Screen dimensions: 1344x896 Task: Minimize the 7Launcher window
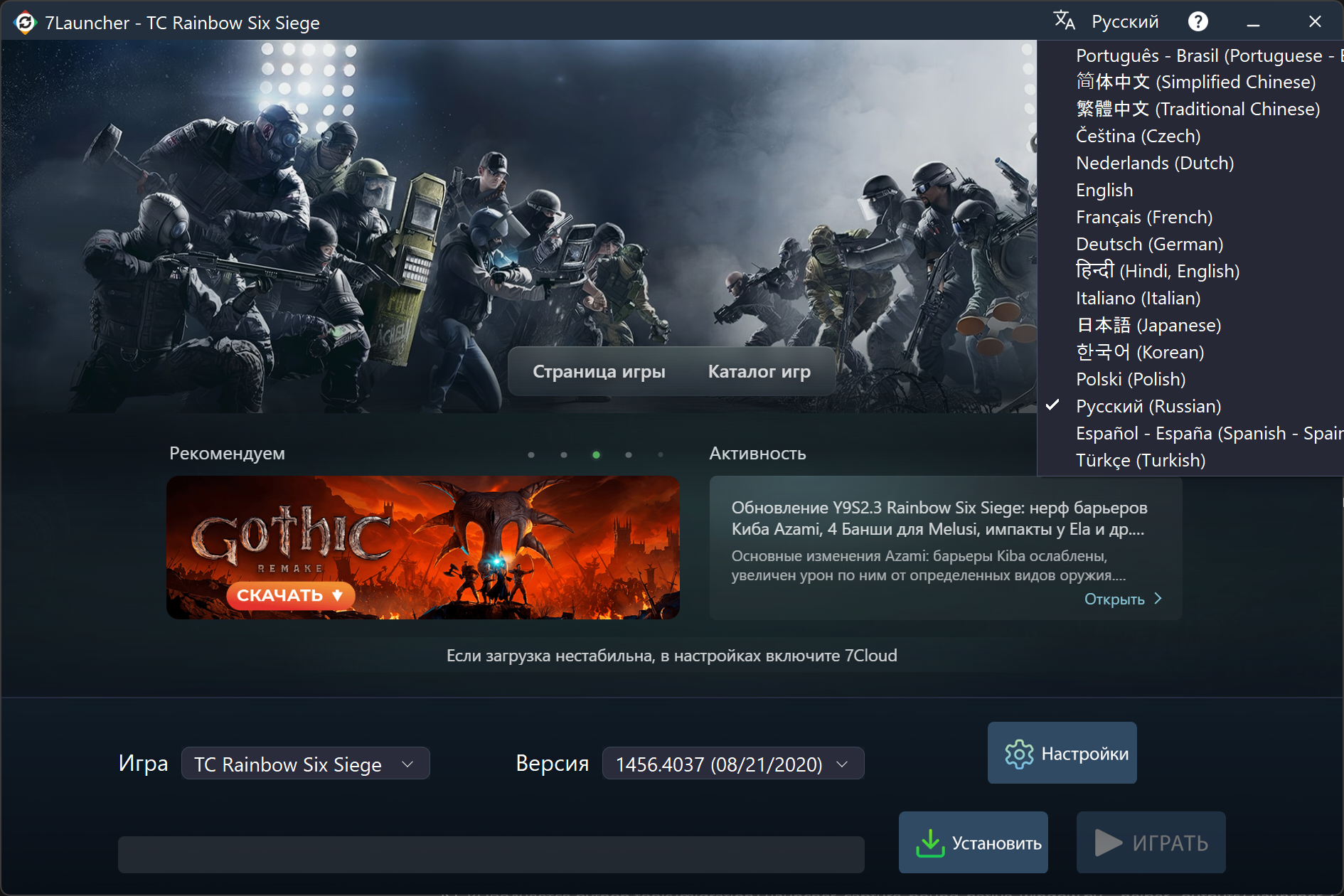[1254, 23]
